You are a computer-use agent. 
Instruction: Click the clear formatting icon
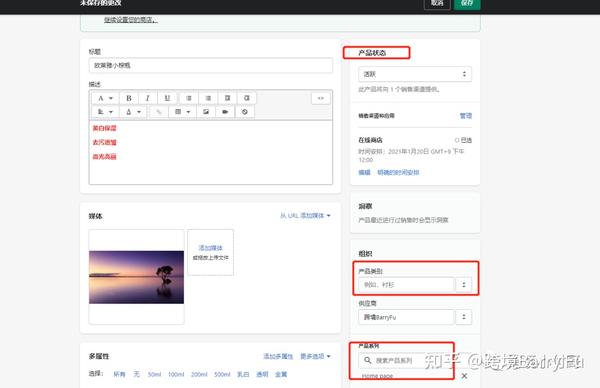click(245, 112)
